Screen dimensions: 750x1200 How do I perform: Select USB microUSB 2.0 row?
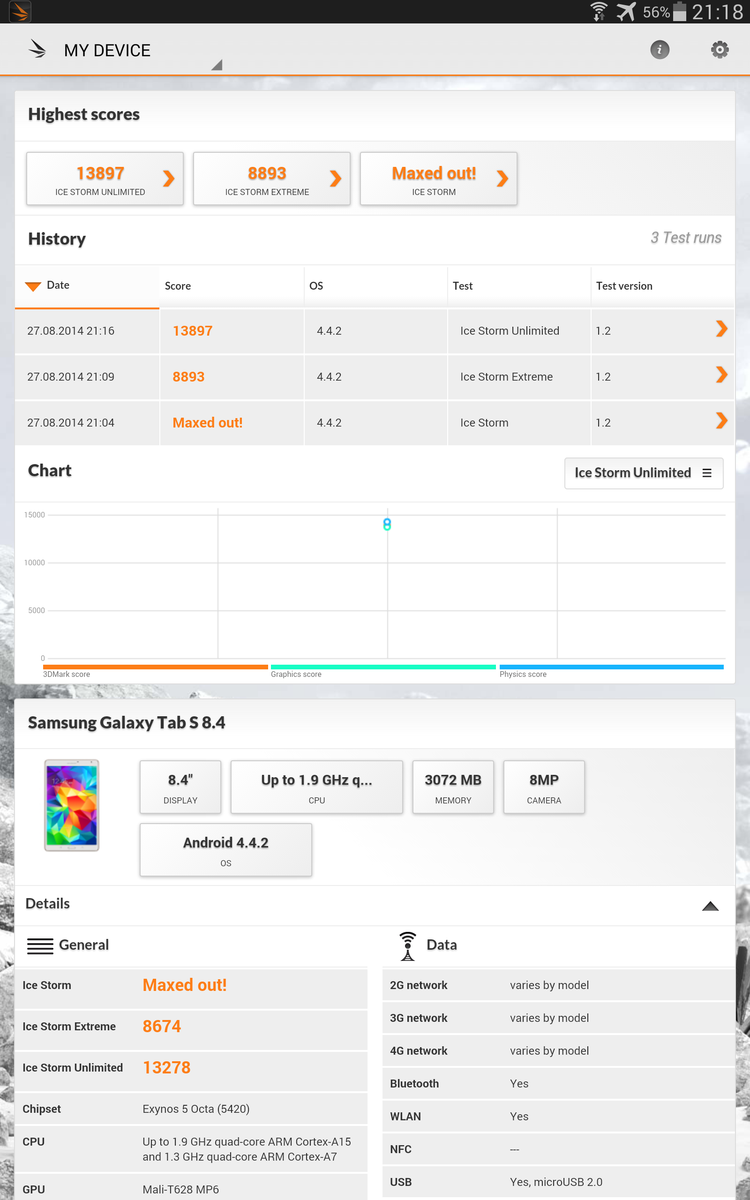pyautogui.click(x=558, y=1182)
